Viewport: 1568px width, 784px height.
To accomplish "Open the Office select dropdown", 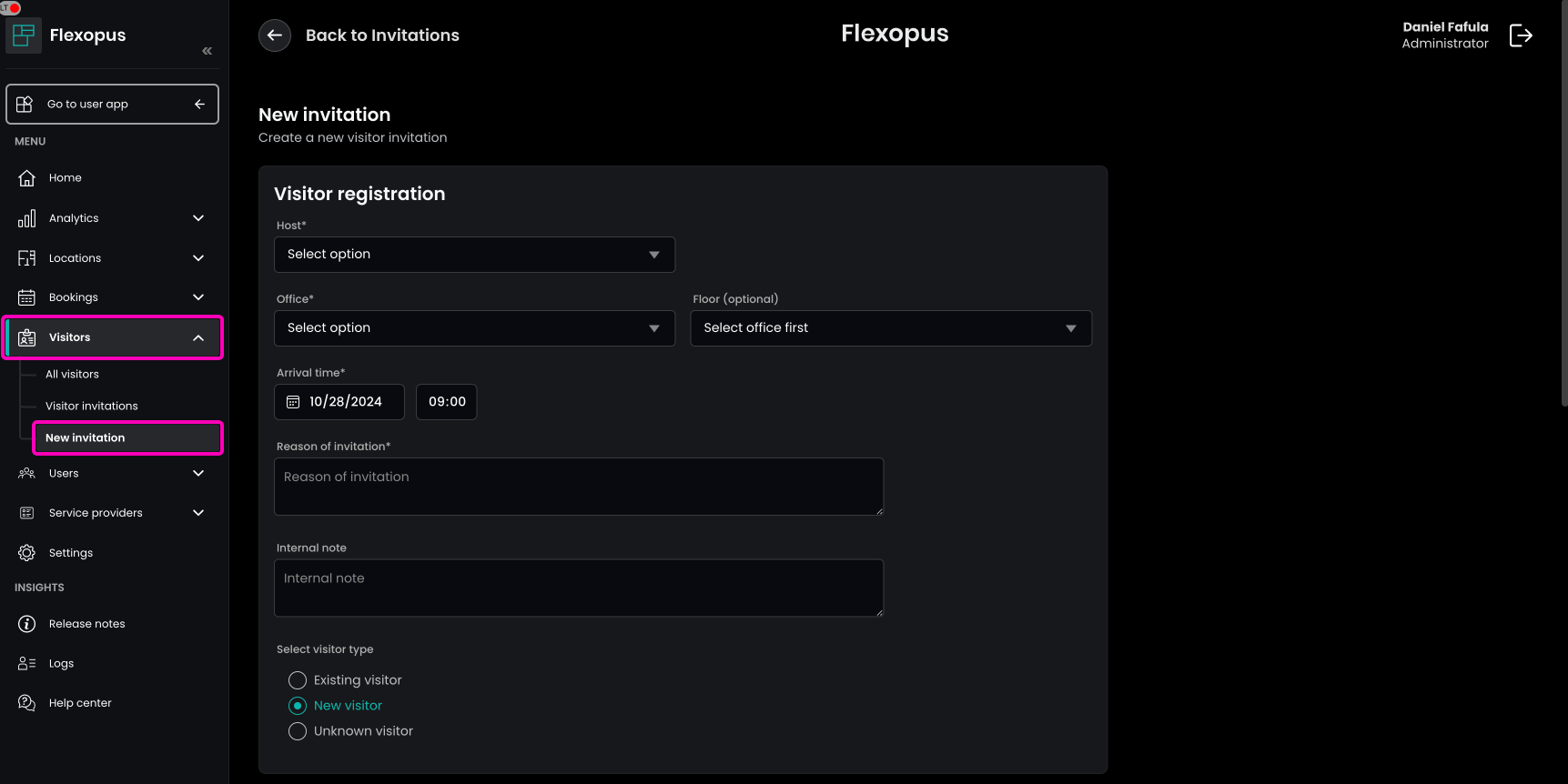I will pyautogui.click(x=474, y=328).
